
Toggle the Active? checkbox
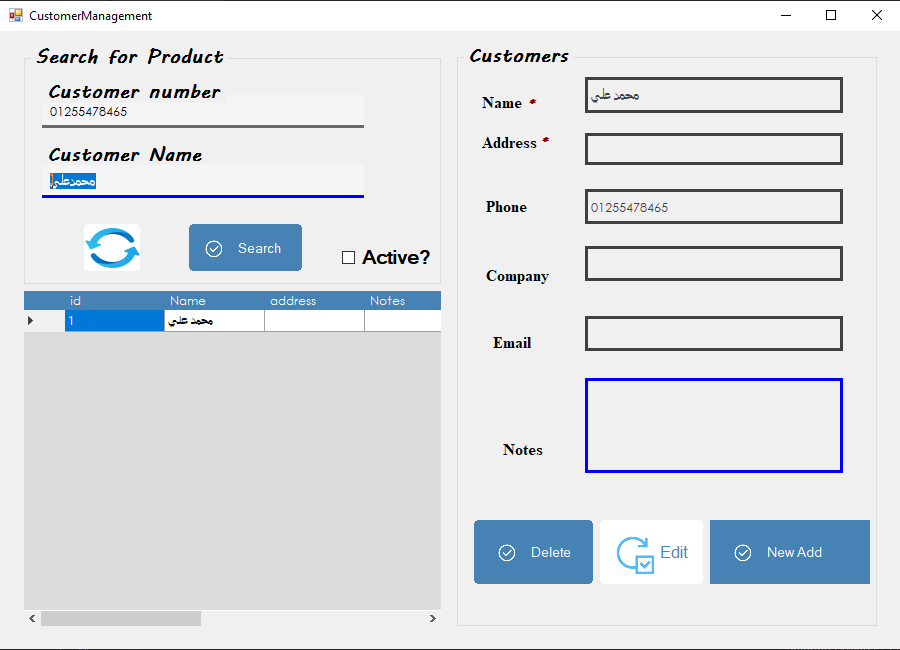point(349,257)
